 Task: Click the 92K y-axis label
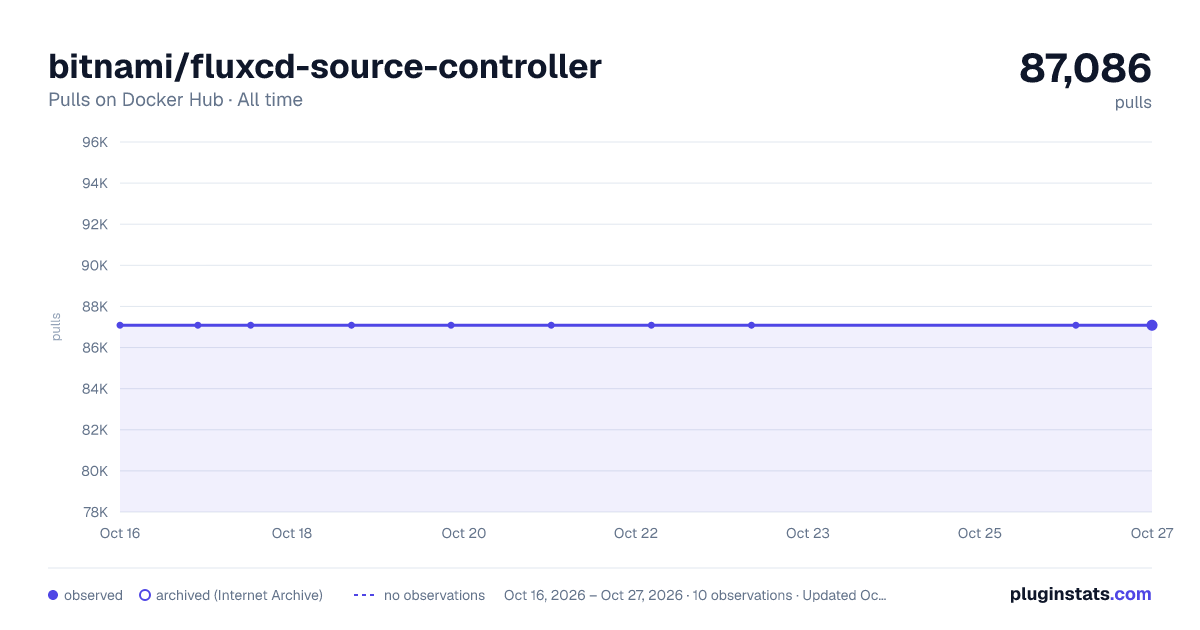pos(94,224)
